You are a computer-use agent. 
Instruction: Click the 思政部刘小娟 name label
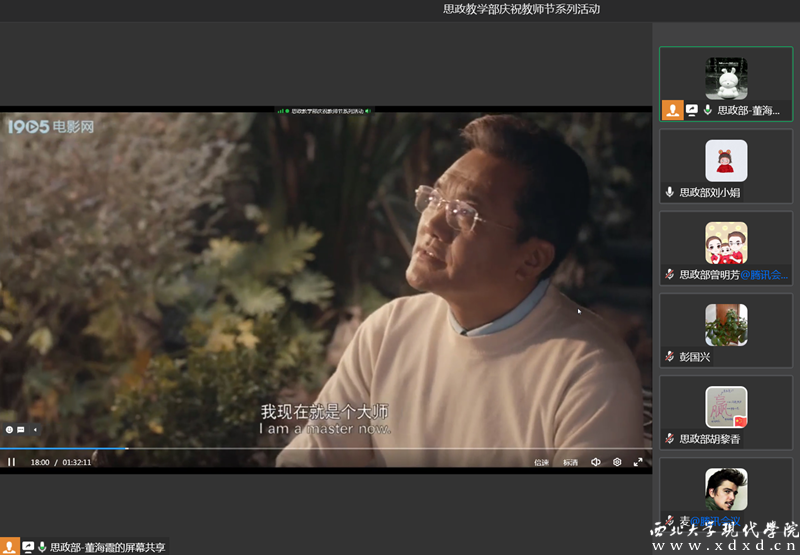point(710,193)
